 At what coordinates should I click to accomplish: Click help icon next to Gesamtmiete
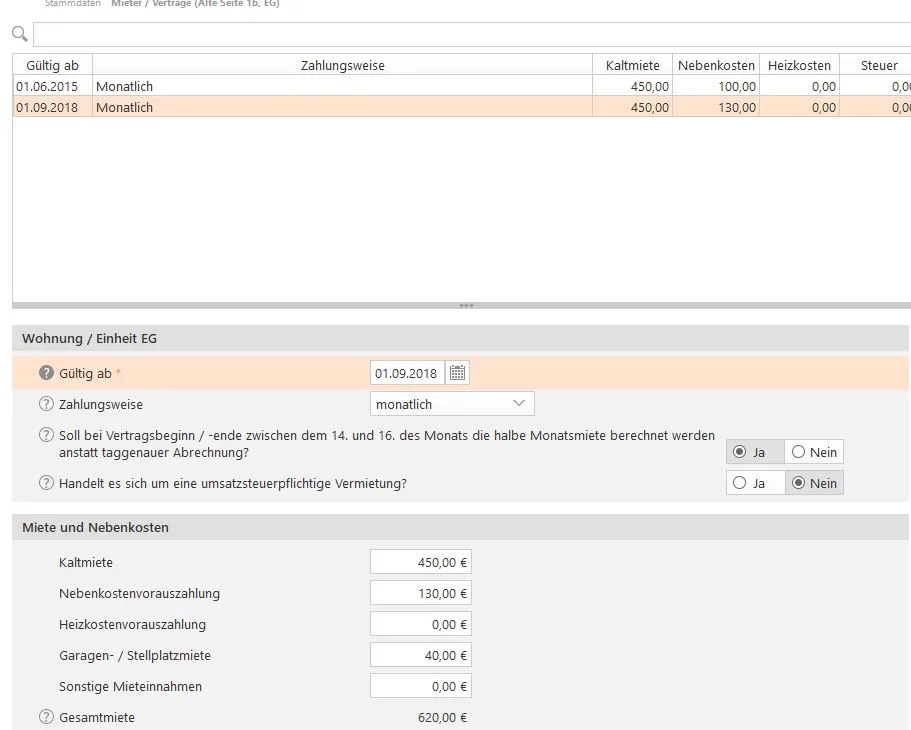tap(46, 717)
